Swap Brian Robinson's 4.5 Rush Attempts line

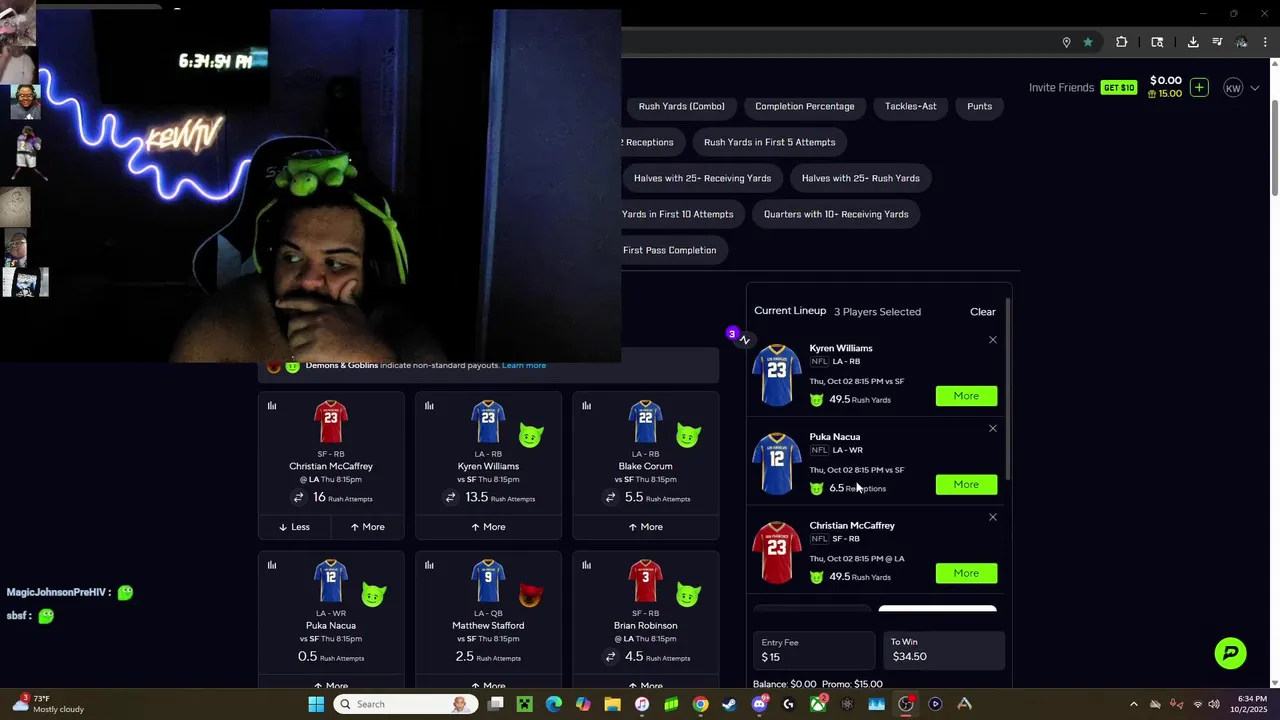click(x=610, y=657)
